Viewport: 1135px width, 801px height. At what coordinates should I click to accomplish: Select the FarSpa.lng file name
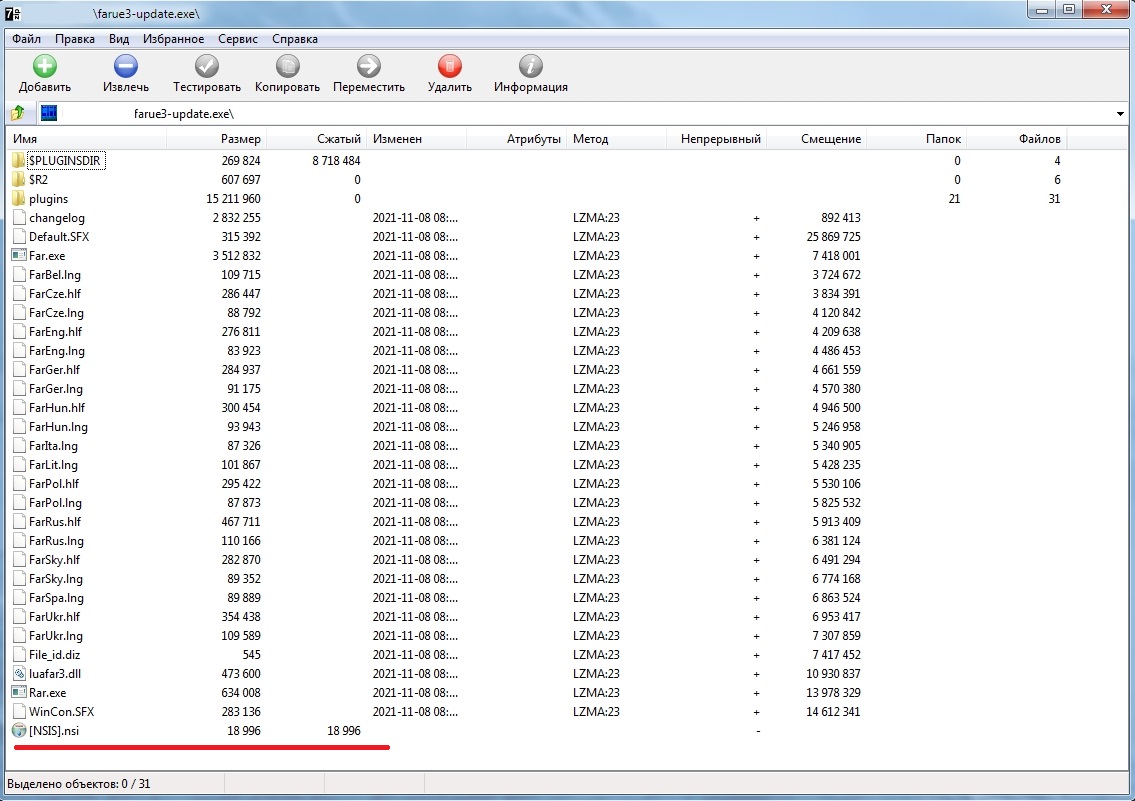pos(56,598)
